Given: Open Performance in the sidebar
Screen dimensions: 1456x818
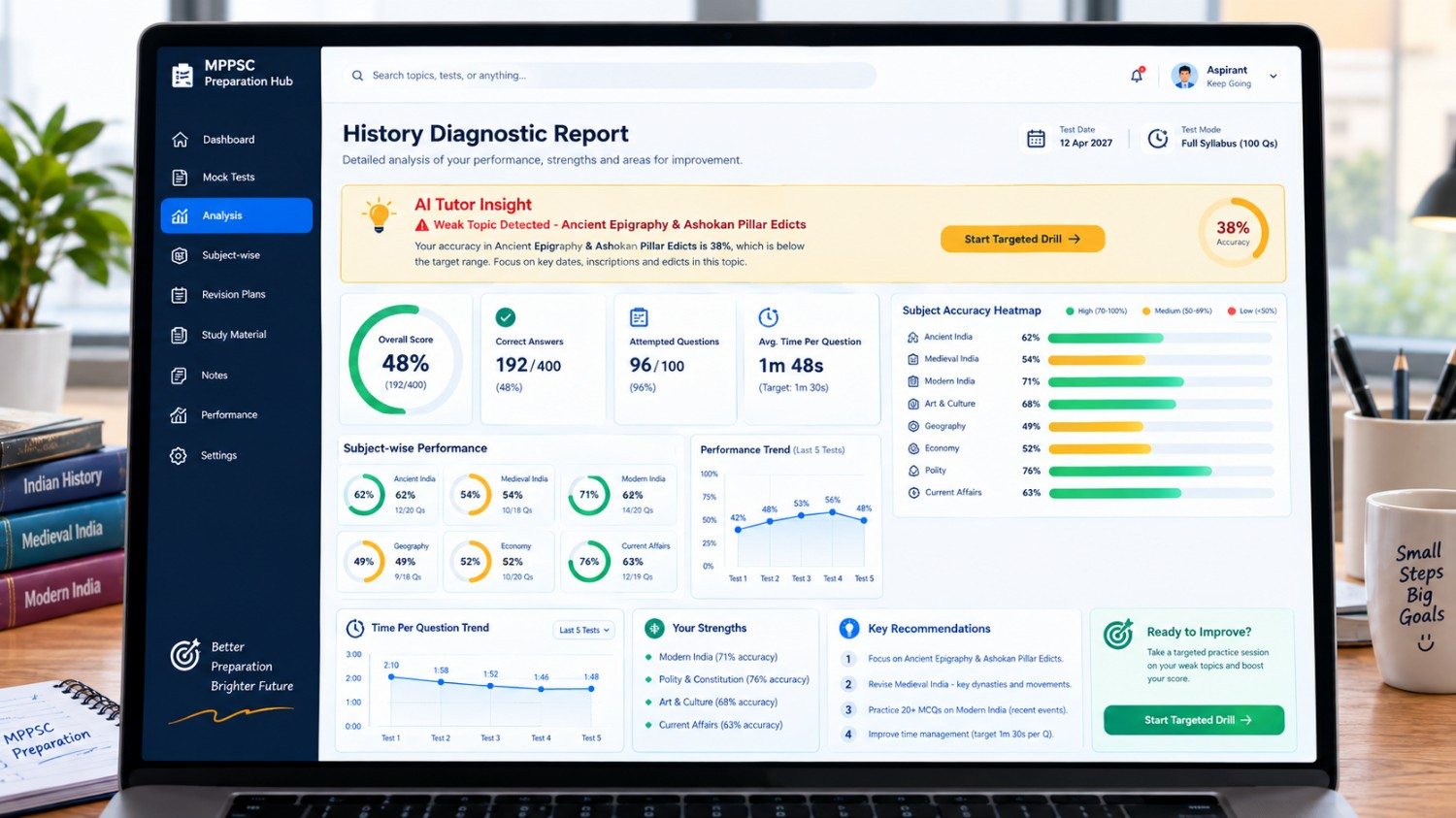Looking at the screenshot, I should tap(236, 415).
